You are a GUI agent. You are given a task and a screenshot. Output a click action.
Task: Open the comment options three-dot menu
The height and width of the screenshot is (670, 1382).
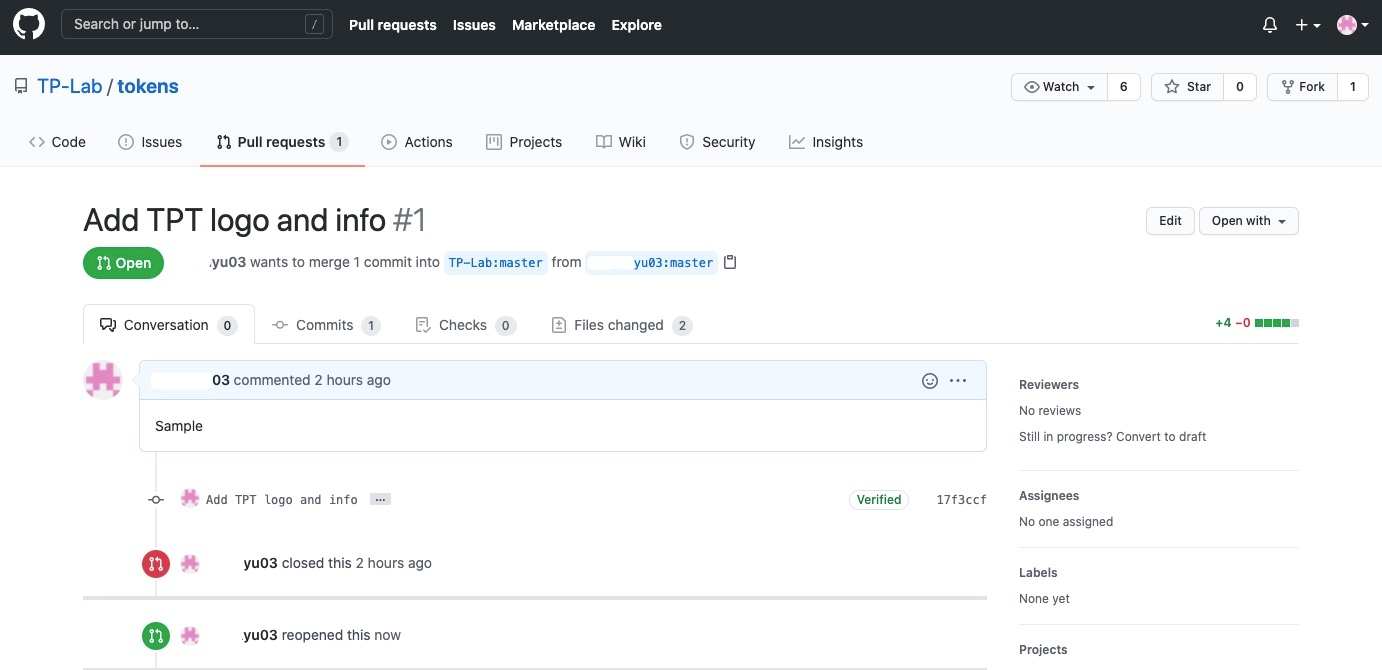[x=958, y=380]
